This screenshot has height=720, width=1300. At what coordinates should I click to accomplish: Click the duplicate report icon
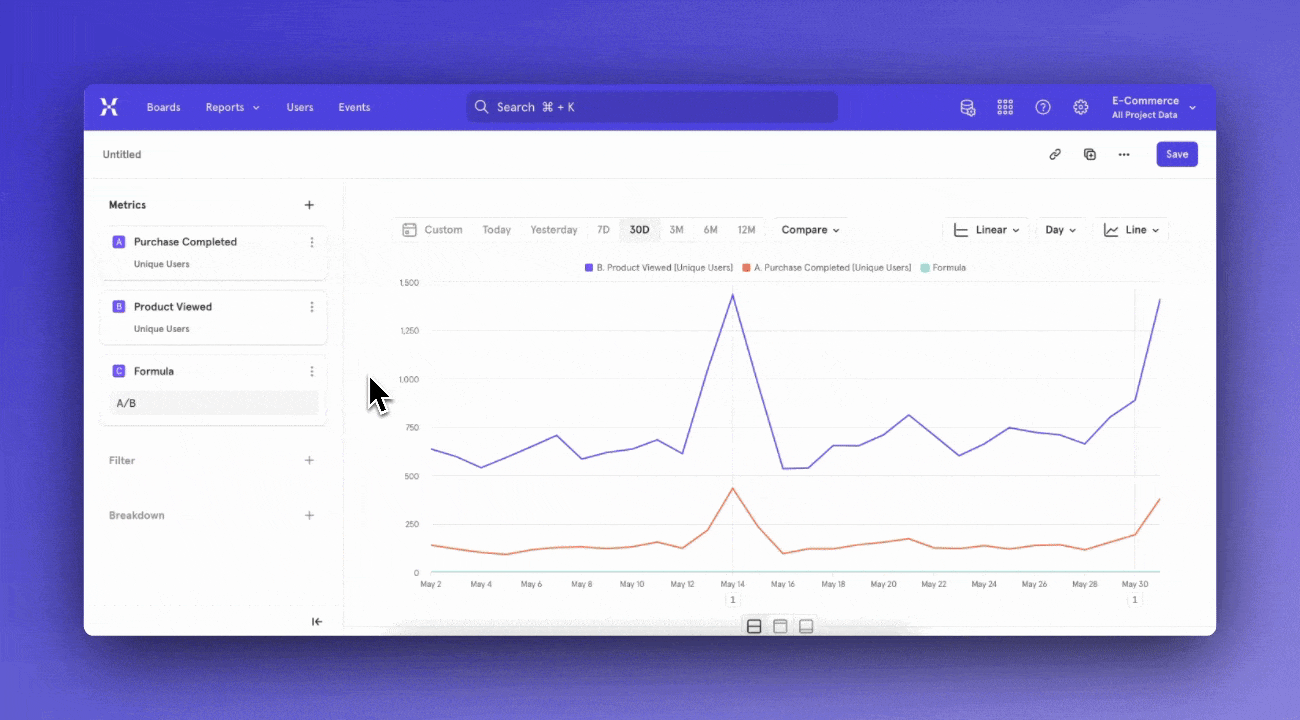point(1090,155)
